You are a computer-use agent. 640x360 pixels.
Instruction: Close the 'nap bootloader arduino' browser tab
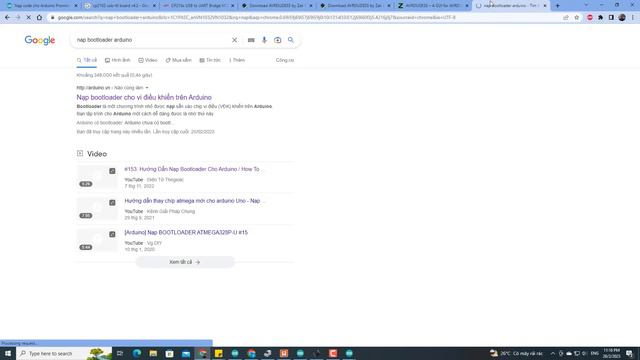click(544, 6)
